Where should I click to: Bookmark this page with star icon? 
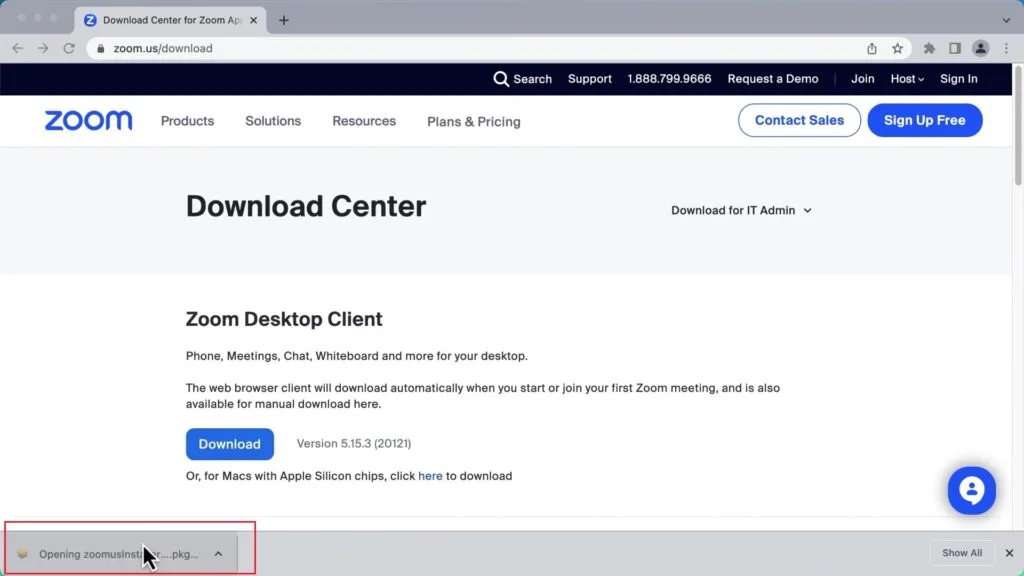pos(897,48)
